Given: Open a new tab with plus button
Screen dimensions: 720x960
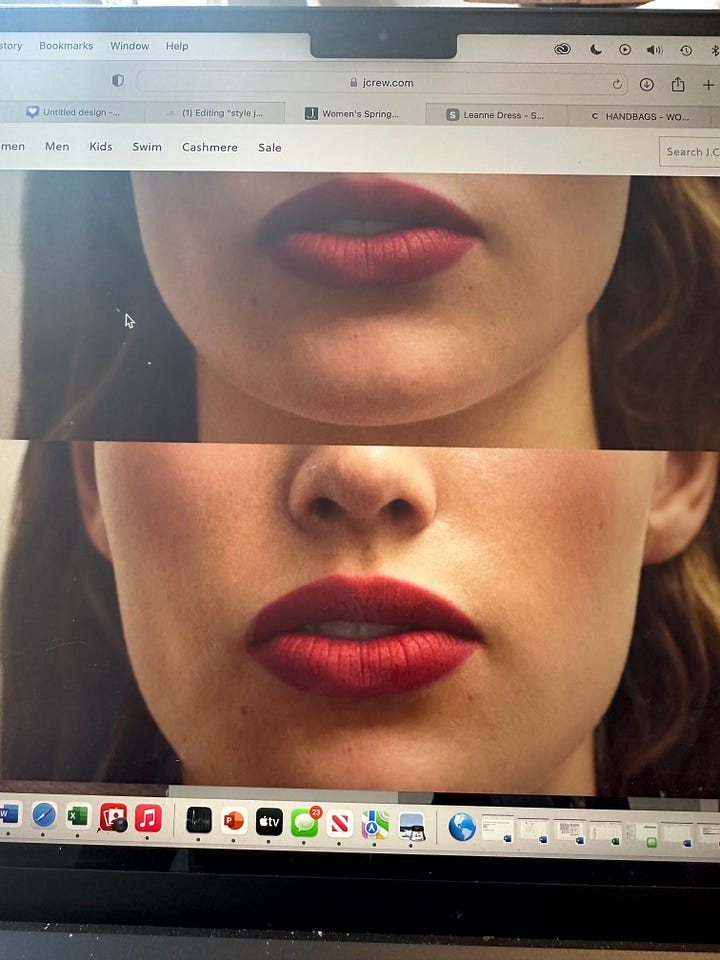Looking at the screenshot, I should tap(708, 85).
